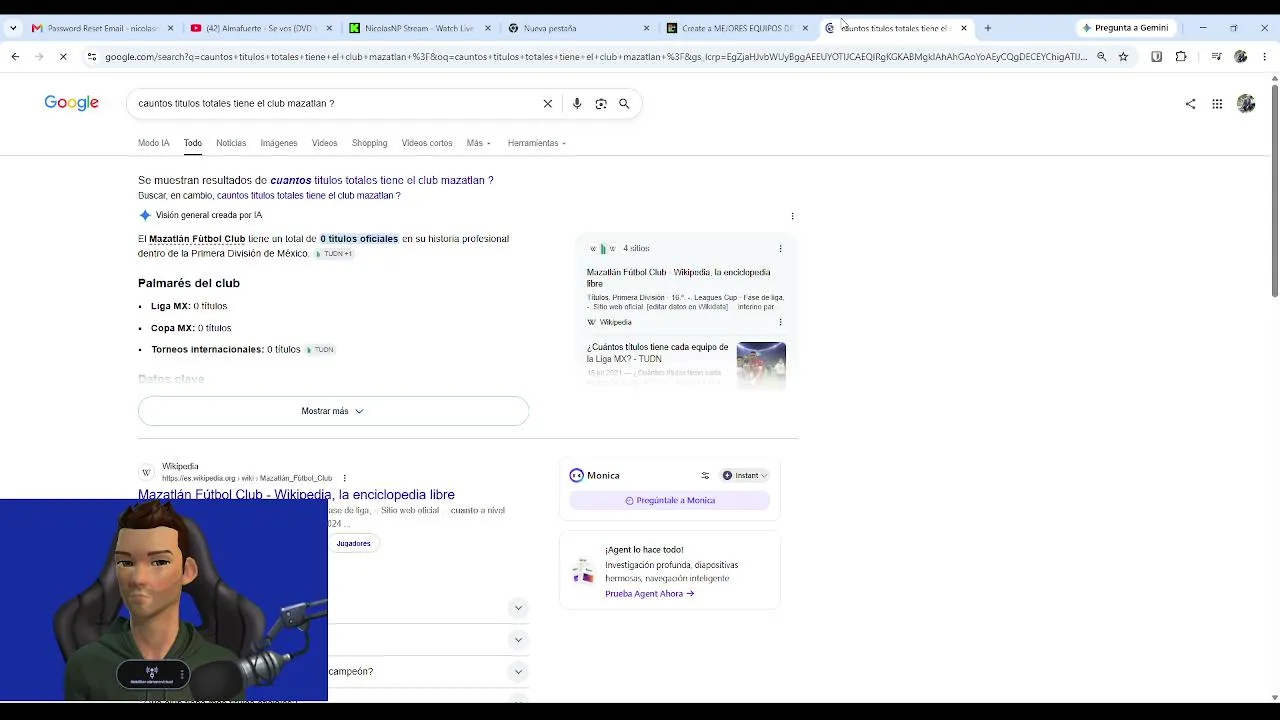Viewport: 1280px width, 720px height.
Task: Open the Google account profile picture
Action: (1246, 104)
